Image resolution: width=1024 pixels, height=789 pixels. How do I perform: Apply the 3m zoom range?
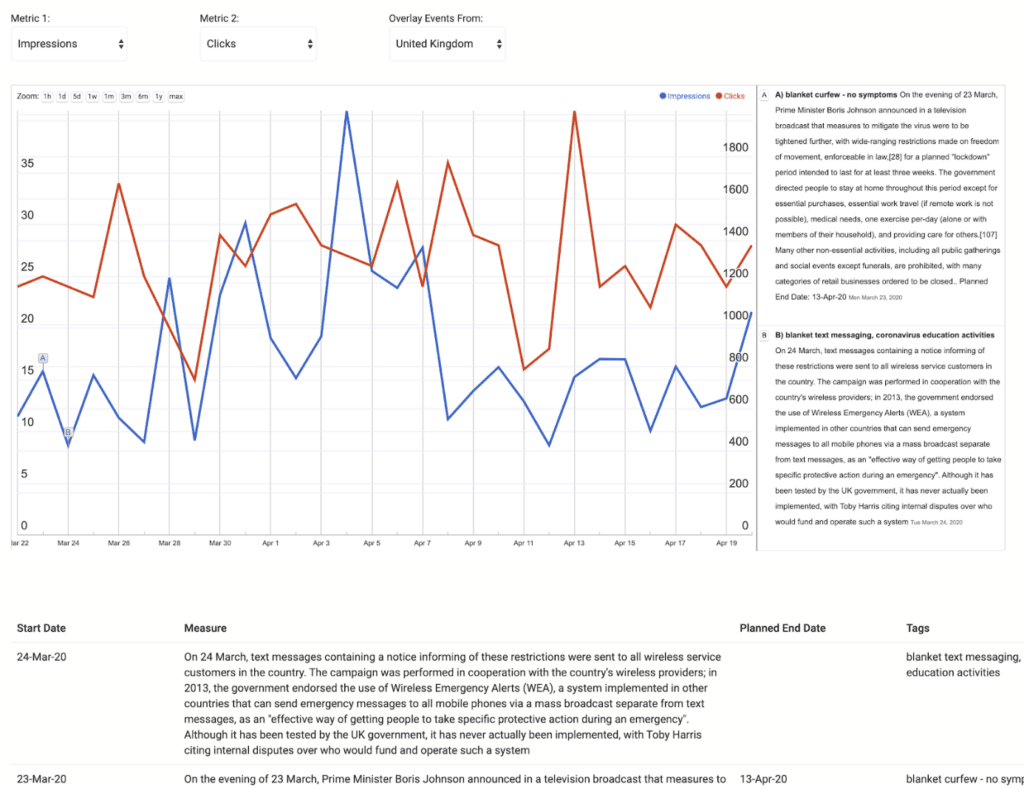126,97
